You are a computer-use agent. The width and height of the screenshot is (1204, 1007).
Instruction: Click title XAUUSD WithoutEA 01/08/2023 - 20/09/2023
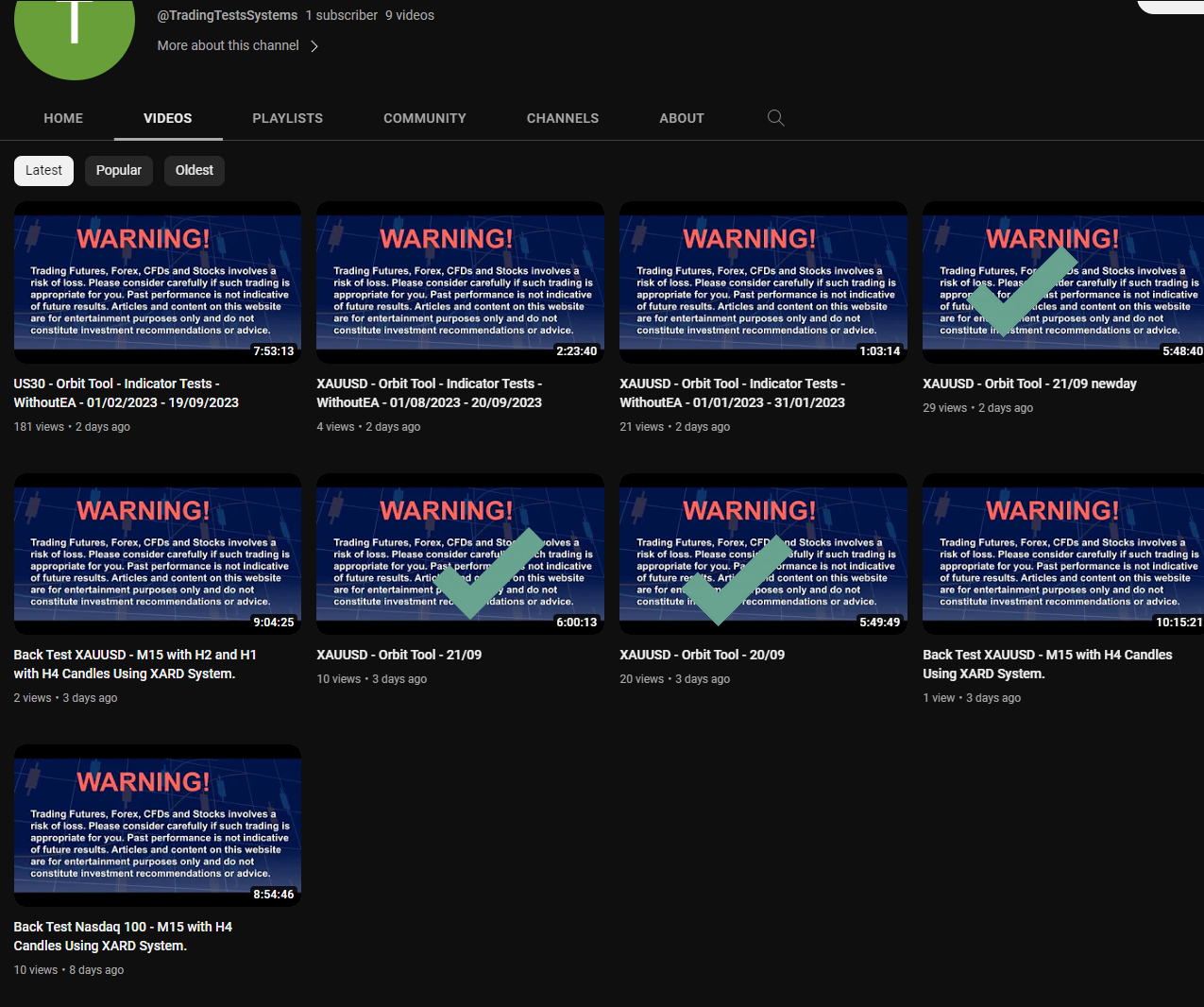coord(430,393)
